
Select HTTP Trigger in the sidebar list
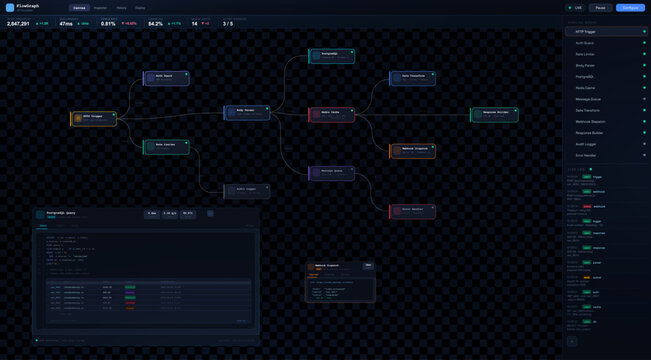606,32
